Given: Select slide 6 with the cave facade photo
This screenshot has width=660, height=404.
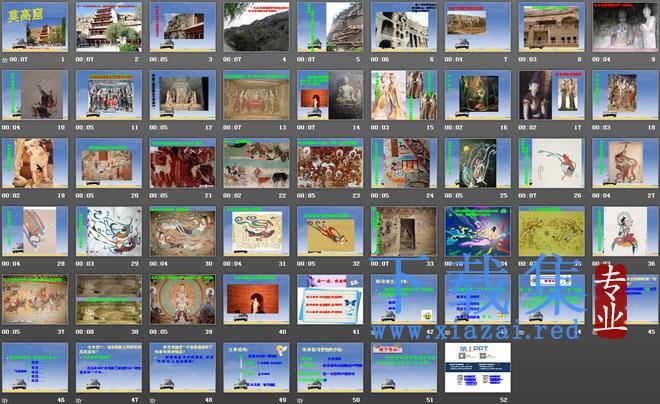Looking at the screenshot, I should tap(404, 27).
